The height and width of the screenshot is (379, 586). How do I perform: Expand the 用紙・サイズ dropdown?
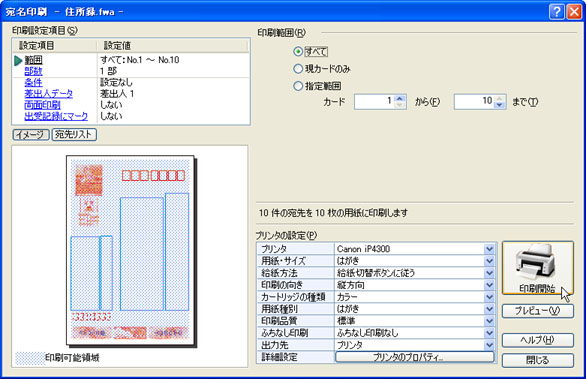[x=489, y=261]
